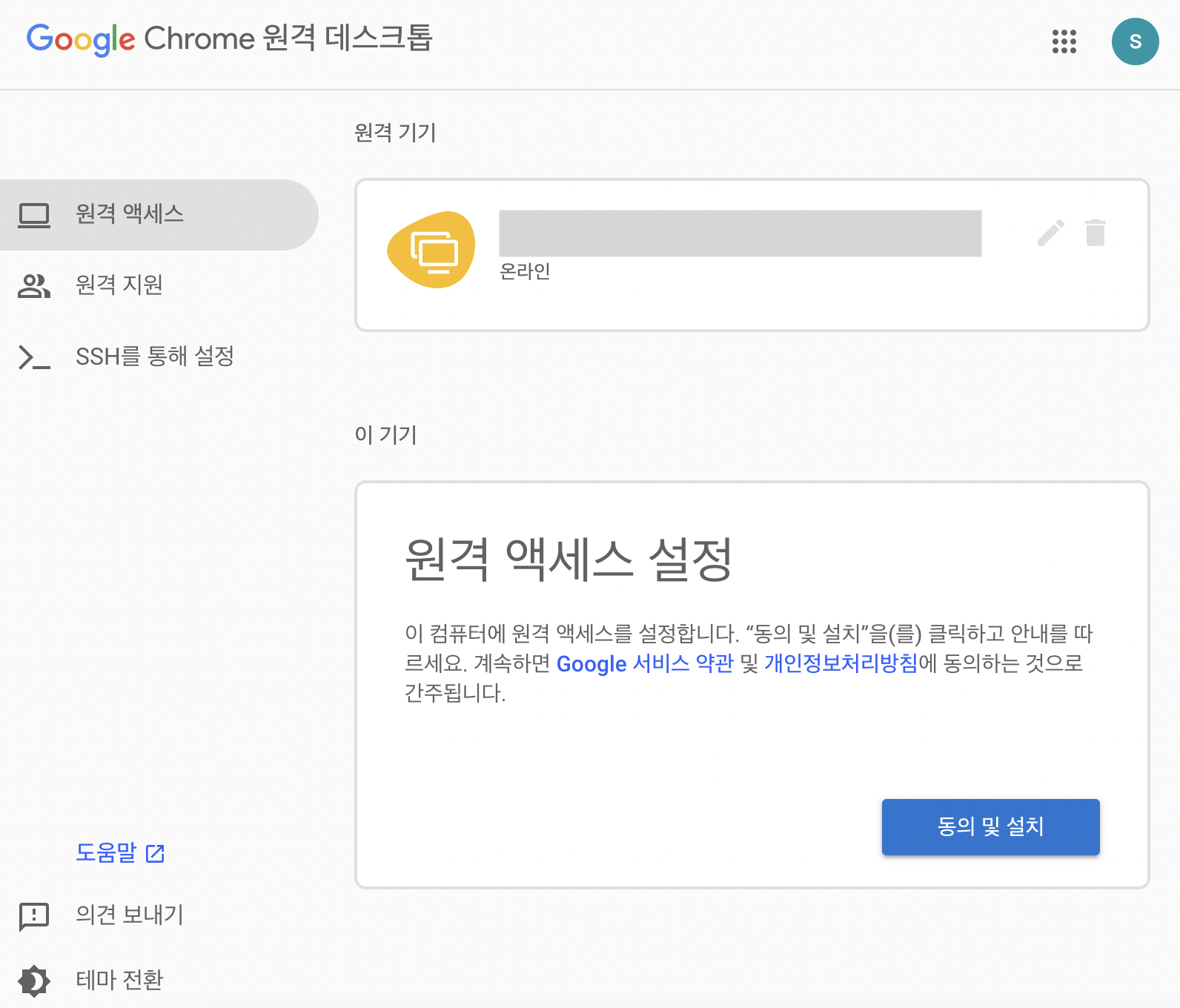The width and height of the screenshot is (1180, 1008).
Task: Open SSH를 통해 설정 menu item
Action: coord(159,357)
